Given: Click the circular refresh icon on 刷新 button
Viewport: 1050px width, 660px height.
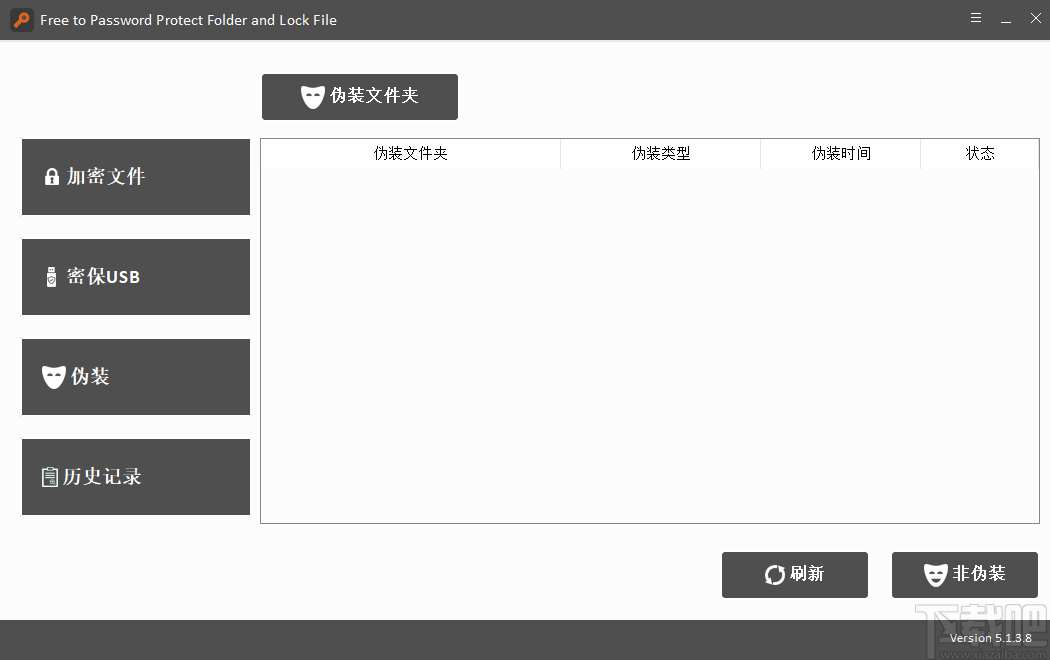Looking at the screenshot, I should tap(772, 574).
